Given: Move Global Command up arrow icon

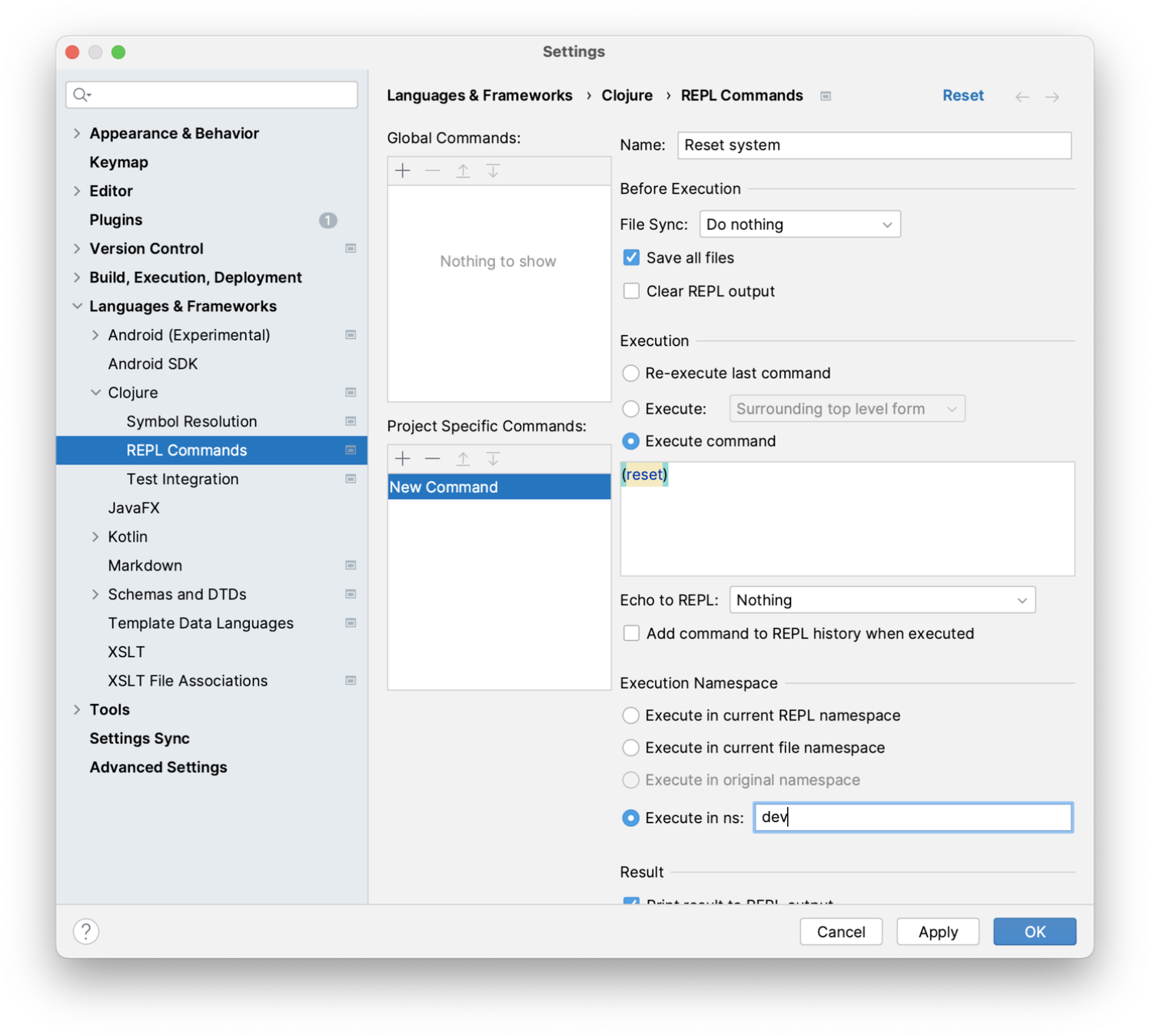Looking at the screenshot, I should tap(463, 171).
